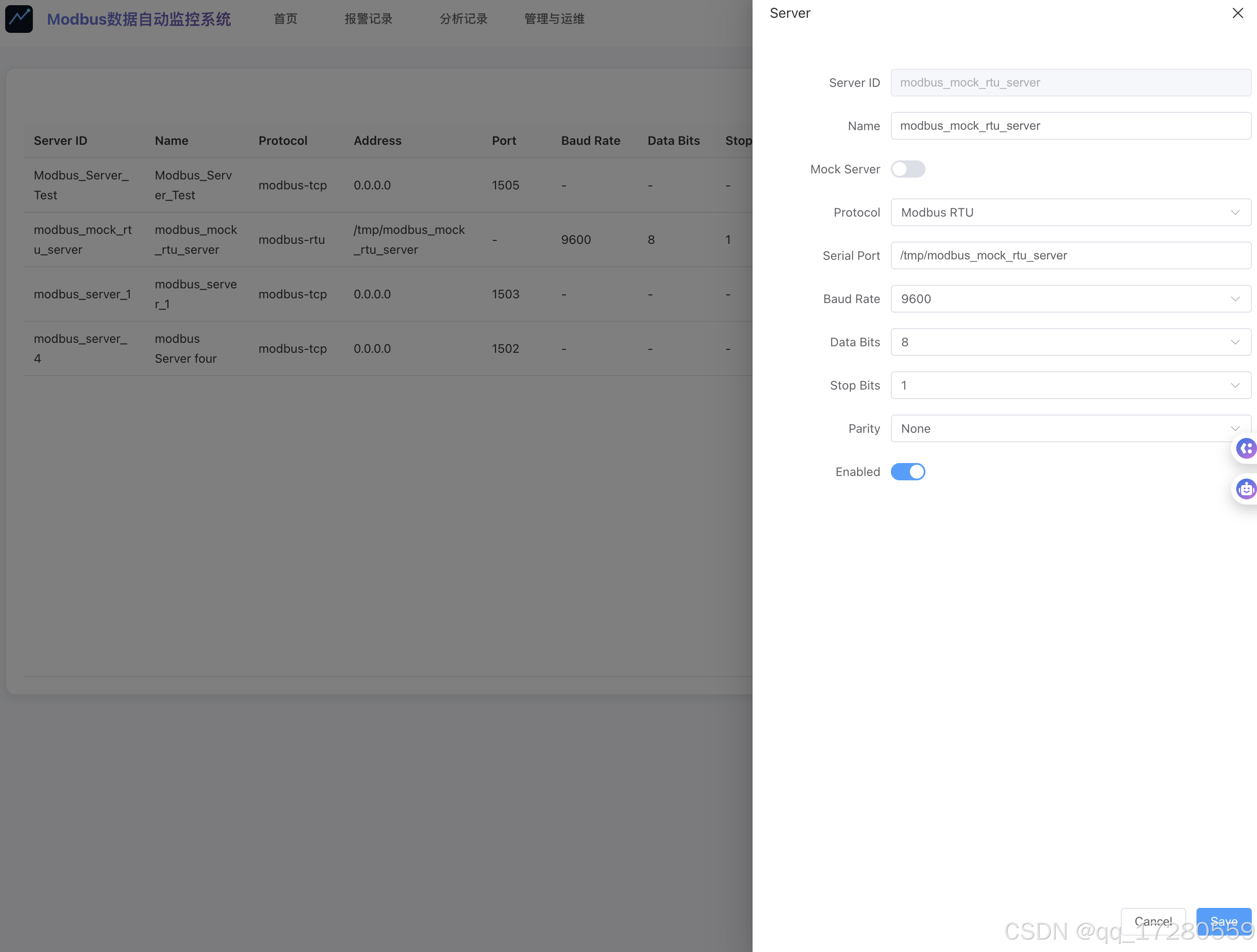Viewport: 1257px width, 952px height.
Task: Open the Data Bits dropdown
Action: 1070,342
